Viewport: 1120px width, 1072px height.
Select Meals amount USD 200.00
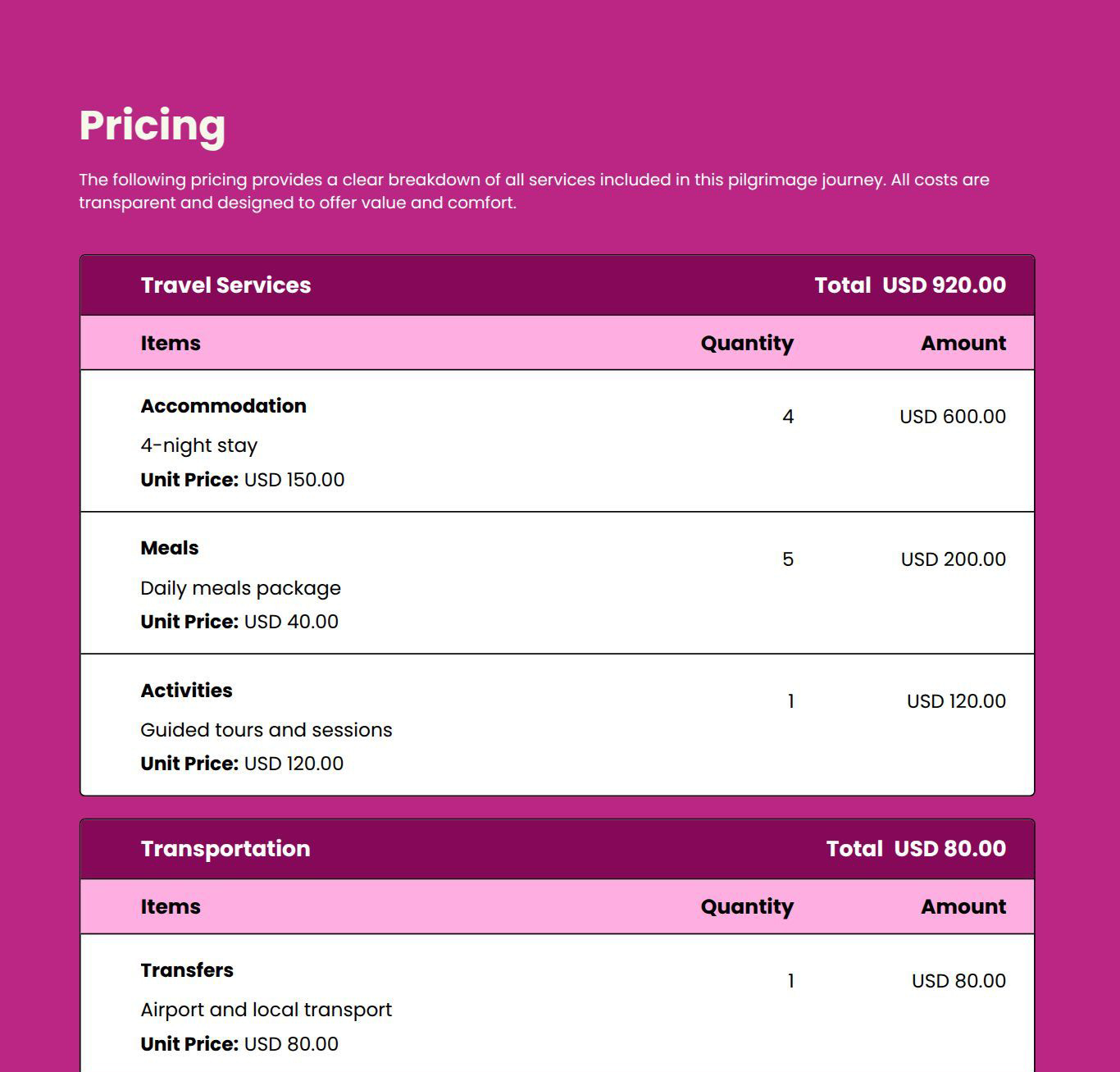tap(954, 559)
